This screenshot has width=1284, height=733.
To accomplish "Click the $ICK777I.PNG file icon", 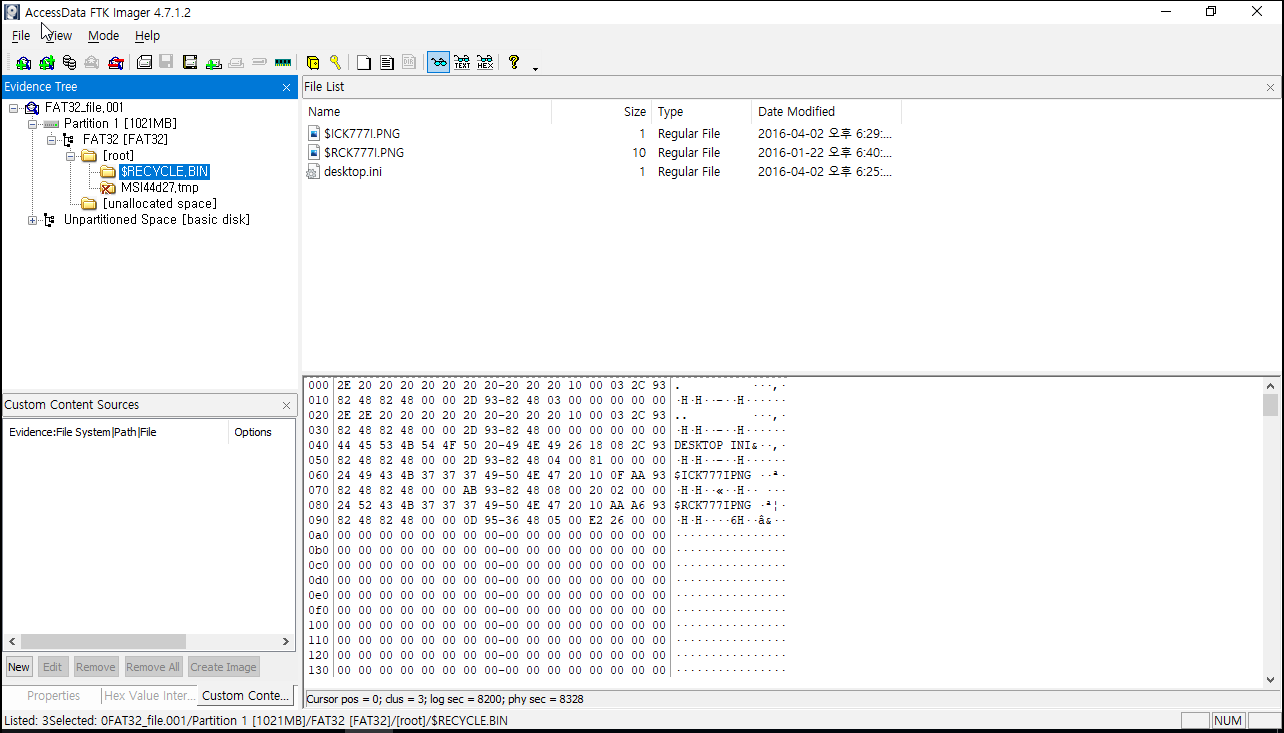I will point(314,133).
